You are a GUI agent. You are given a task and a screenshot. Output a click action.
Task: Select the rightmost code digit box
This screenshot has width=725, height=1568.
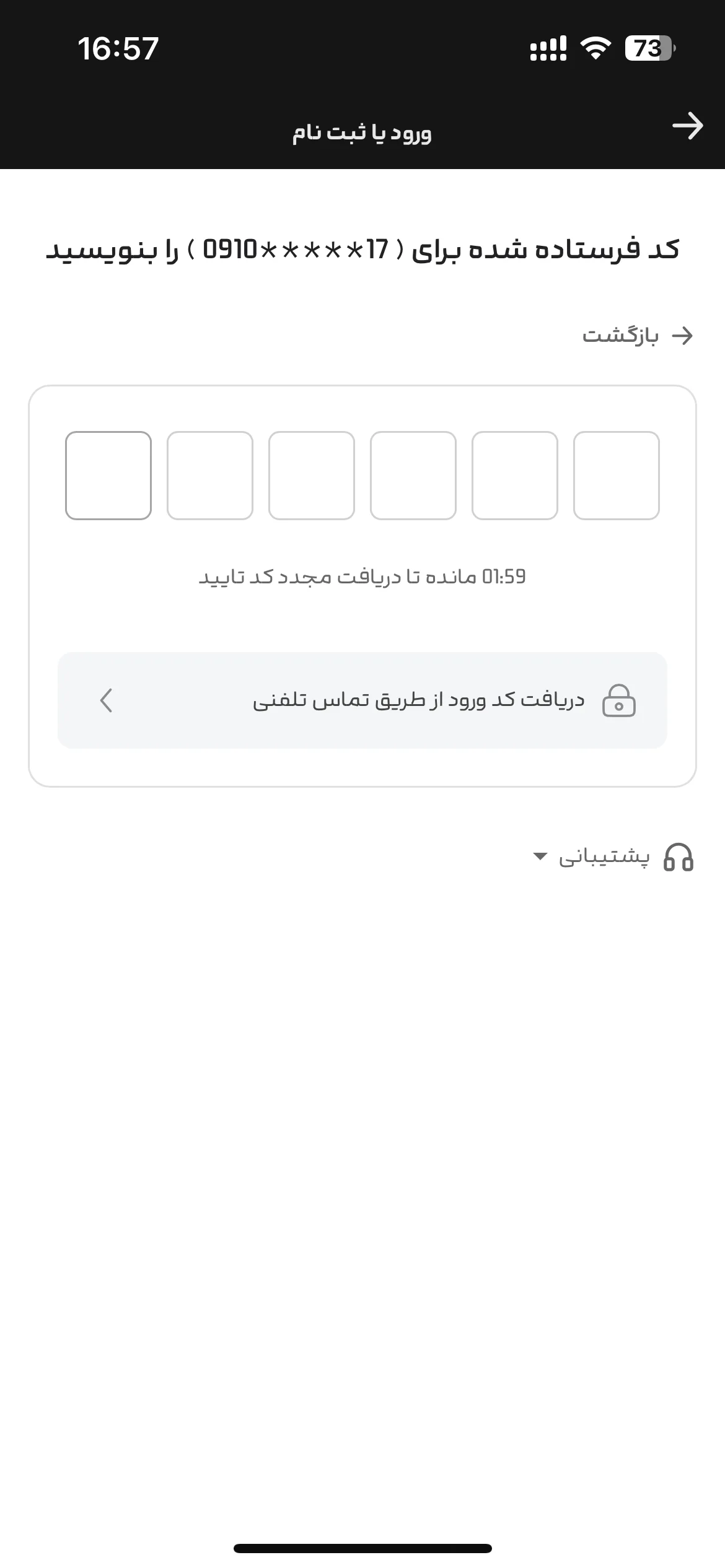click(617, 476)
